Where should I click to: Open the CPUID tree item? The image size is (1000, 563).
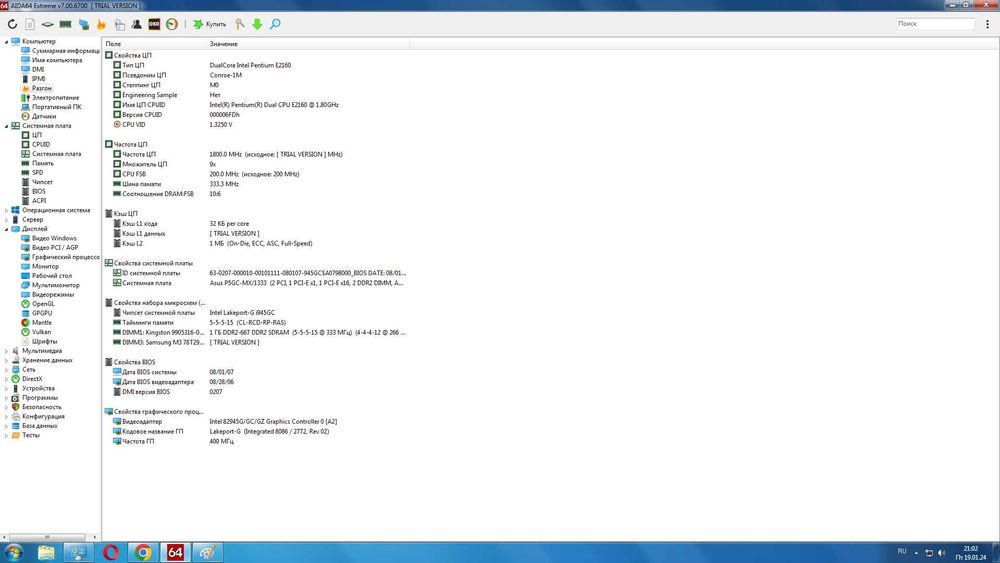41,144
